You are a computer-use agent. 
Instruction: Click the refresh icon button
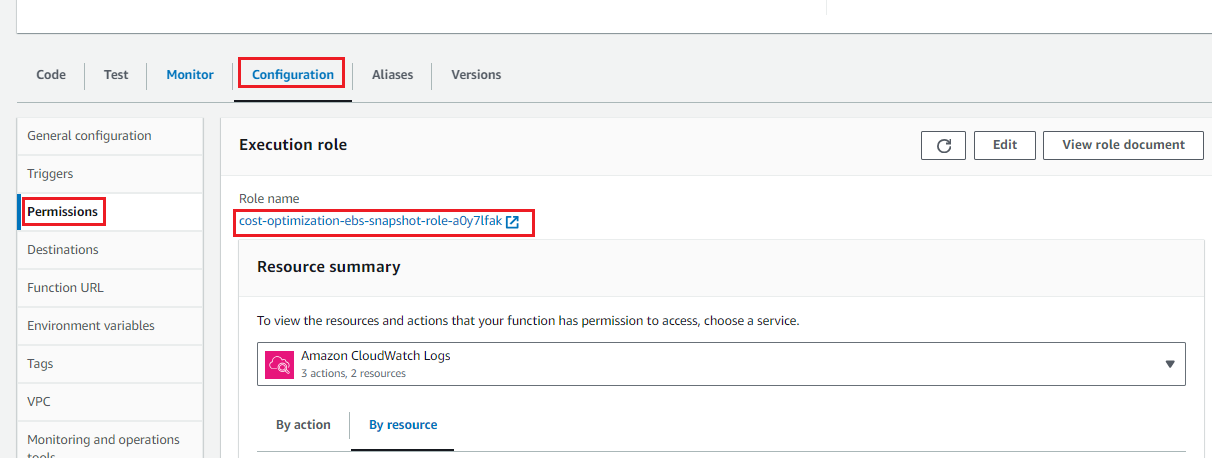tap(943, 145)
